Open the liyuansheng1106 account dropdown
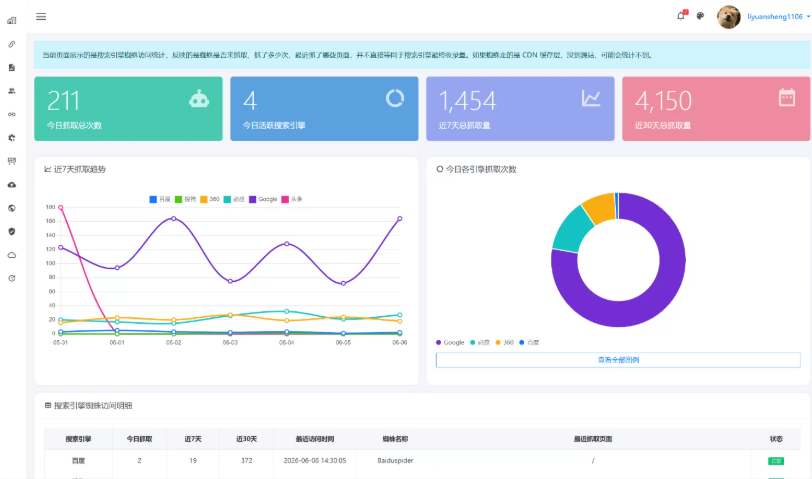The width and height of the screenshot is (812, 479). tap(778, 17)
